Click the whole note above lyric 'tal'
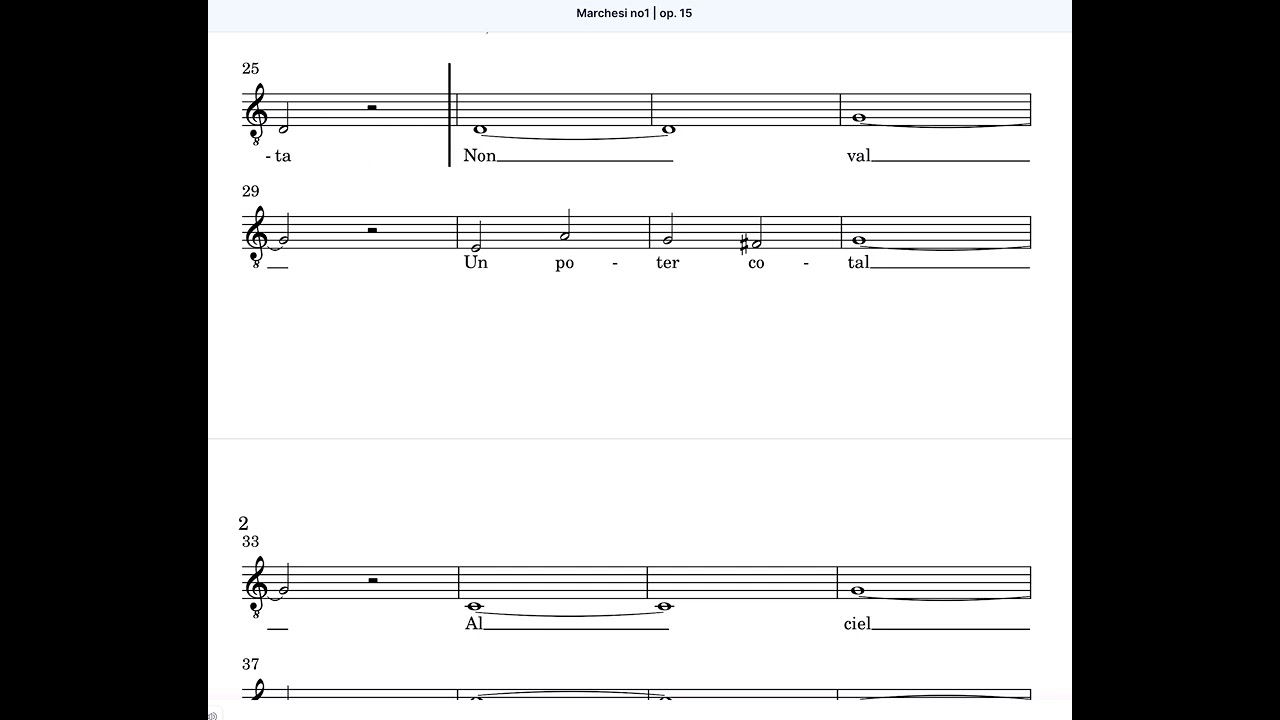This screenshot has width=1280, height=720. (858, 240)
